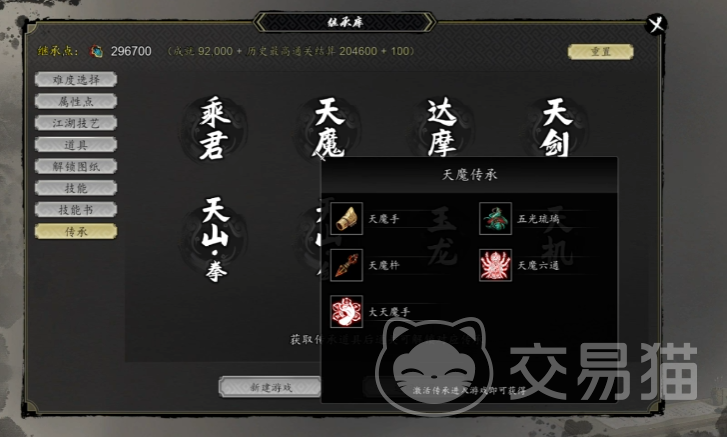Click the 新建游戏 button
The image size is (727, 437).
(270, 387)
